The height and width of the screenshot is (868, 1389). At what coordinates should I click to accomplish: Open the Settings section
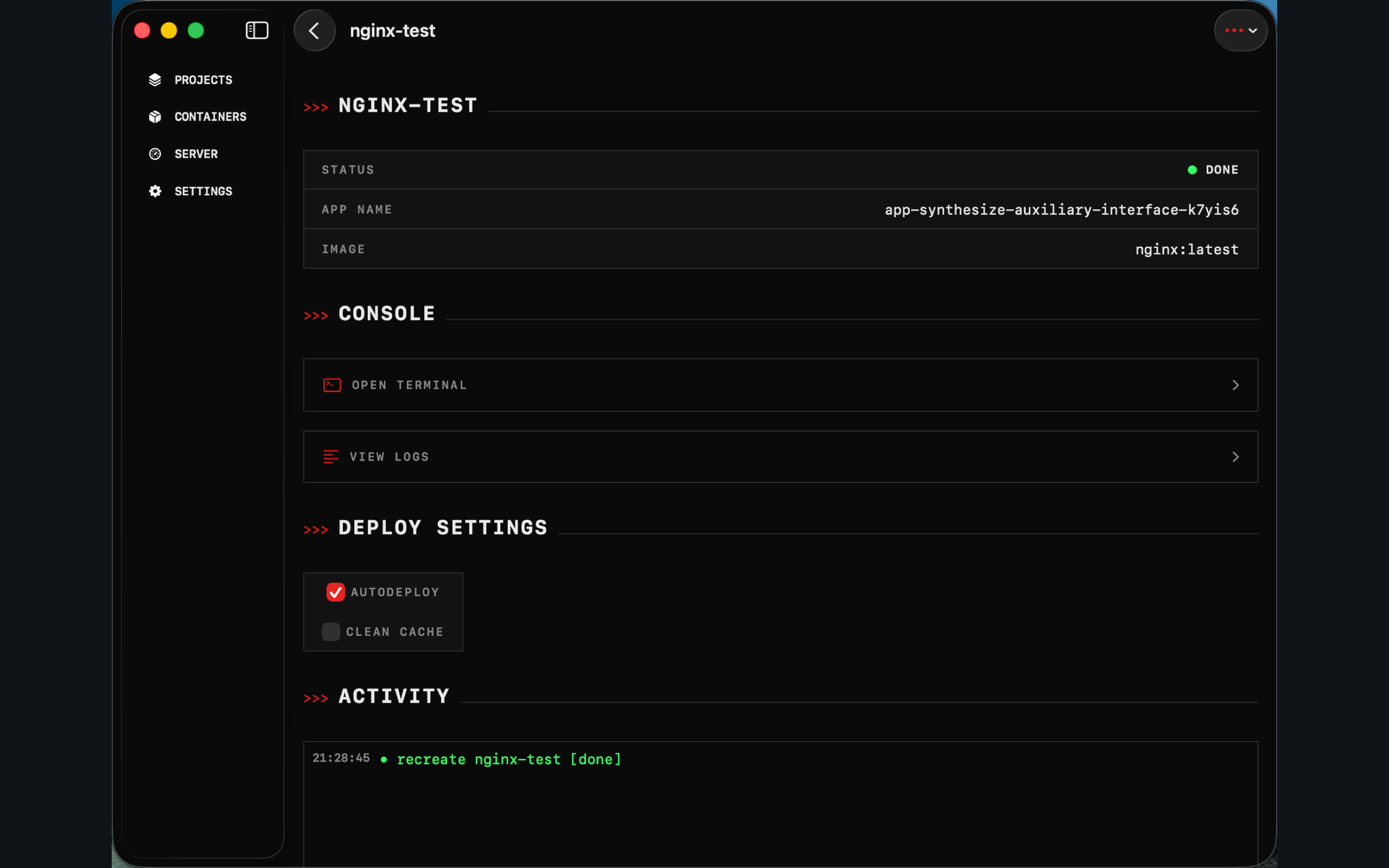203,191
